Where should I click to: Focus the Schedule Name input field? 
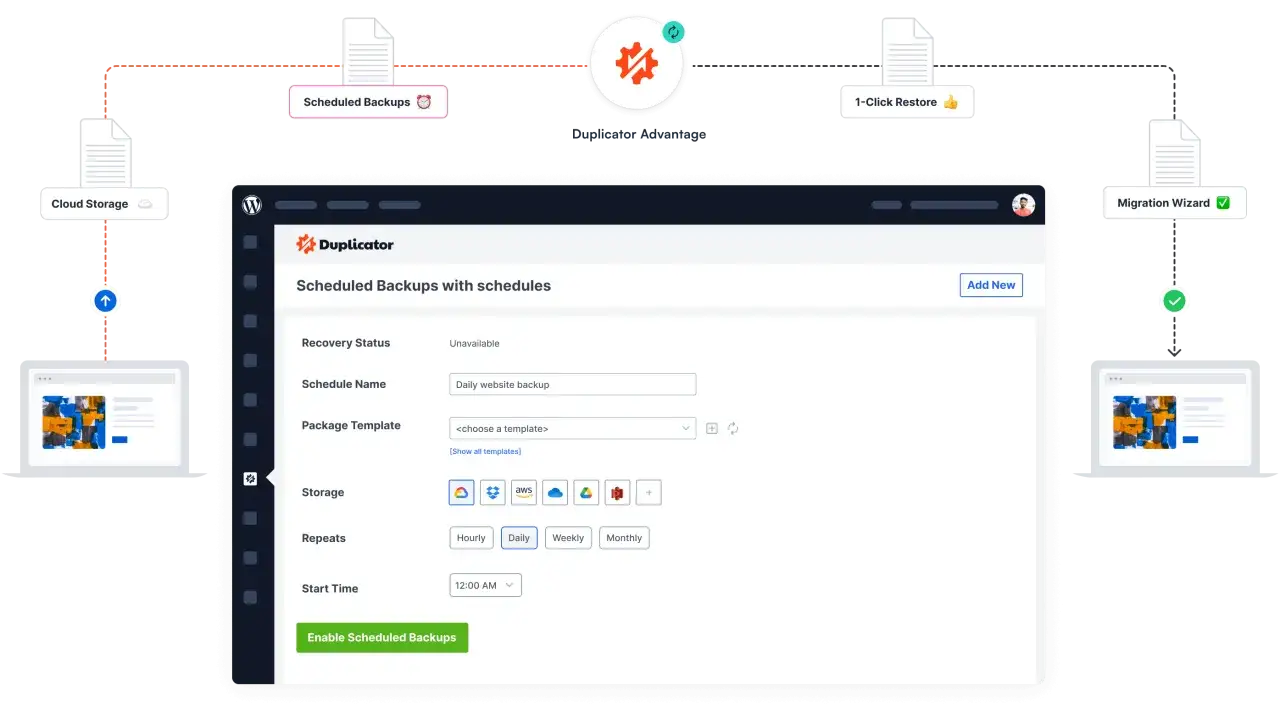click(x=573, y=384)
